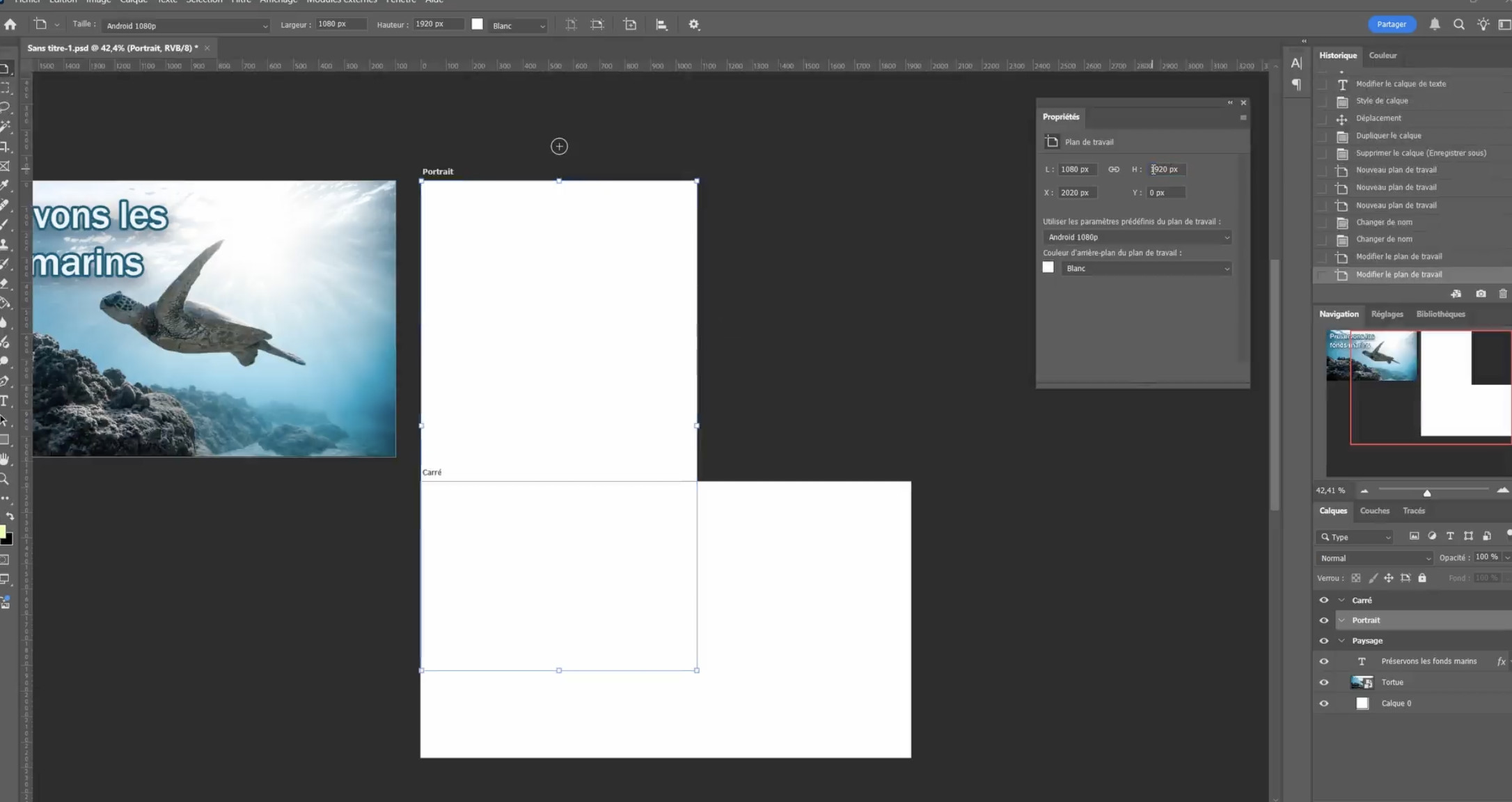The height and width of the screenshot is (802, 1512).
Task: Select the Lasso tool
Action: (4, 107)
